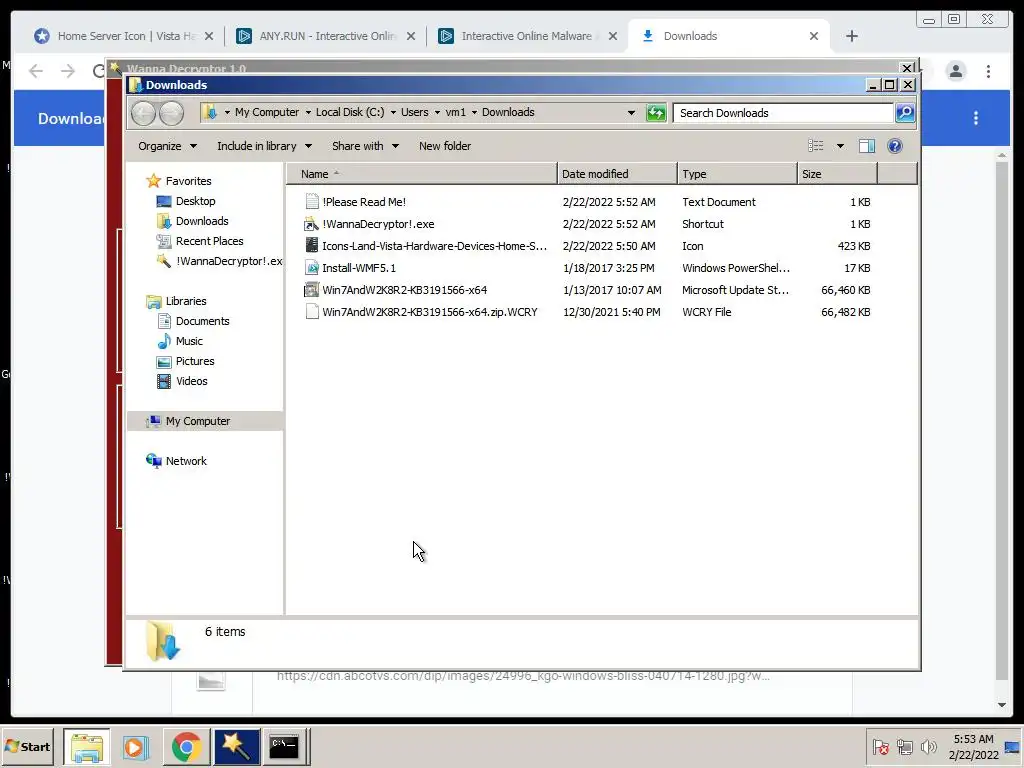
Task: Select Desktop under Favorites
Action: coord(195,201)
